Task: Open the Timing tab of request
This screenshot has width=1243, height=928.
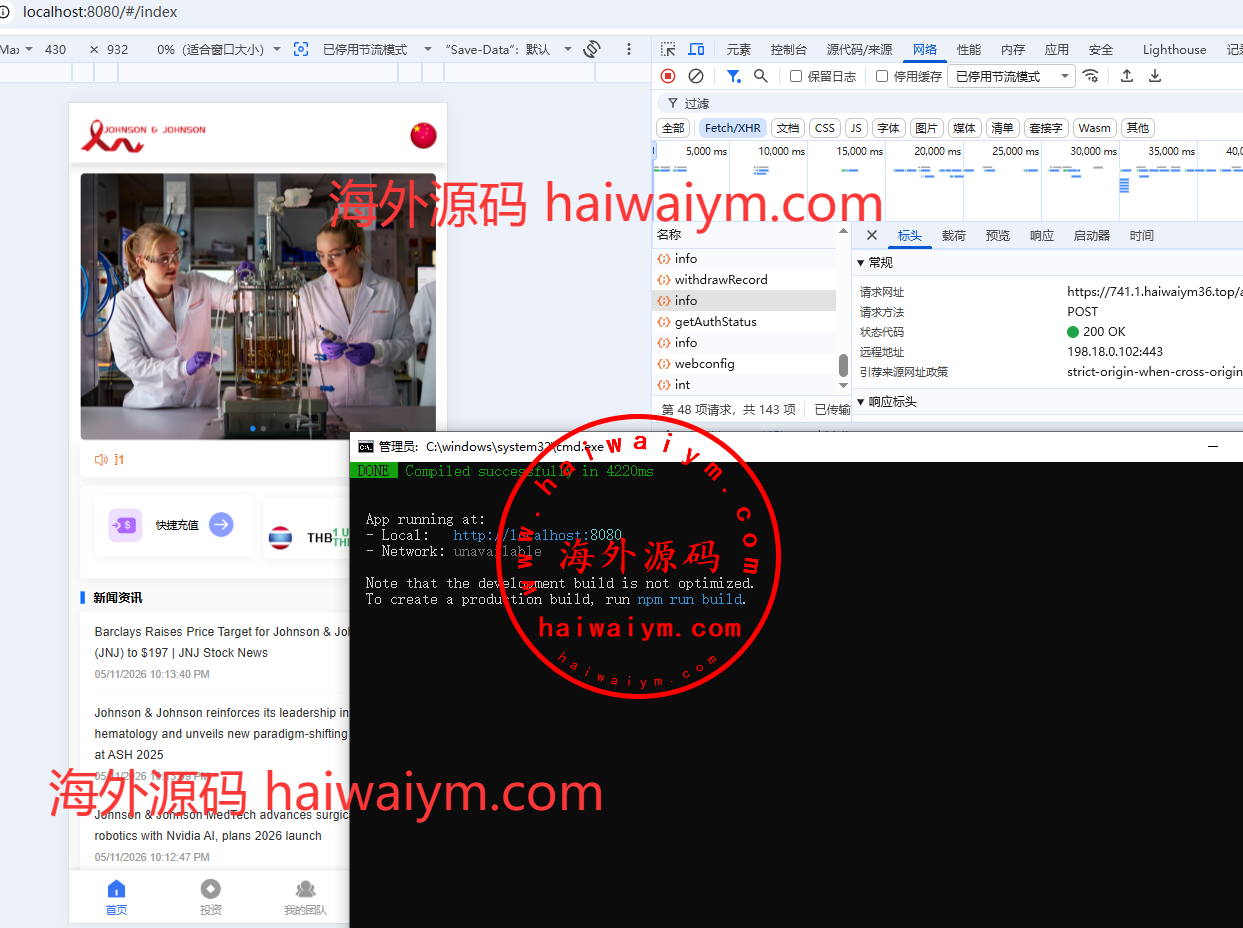Action: (x=1142, y=235)
